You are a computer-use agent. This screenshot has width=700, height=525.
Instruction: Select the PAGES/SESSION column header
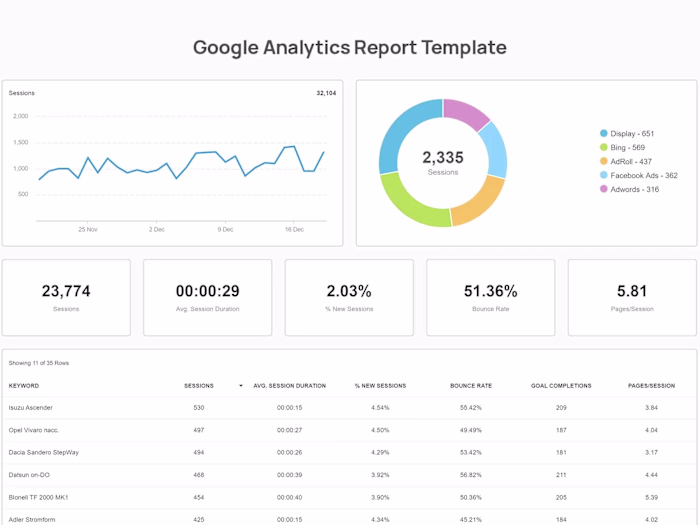651,386
